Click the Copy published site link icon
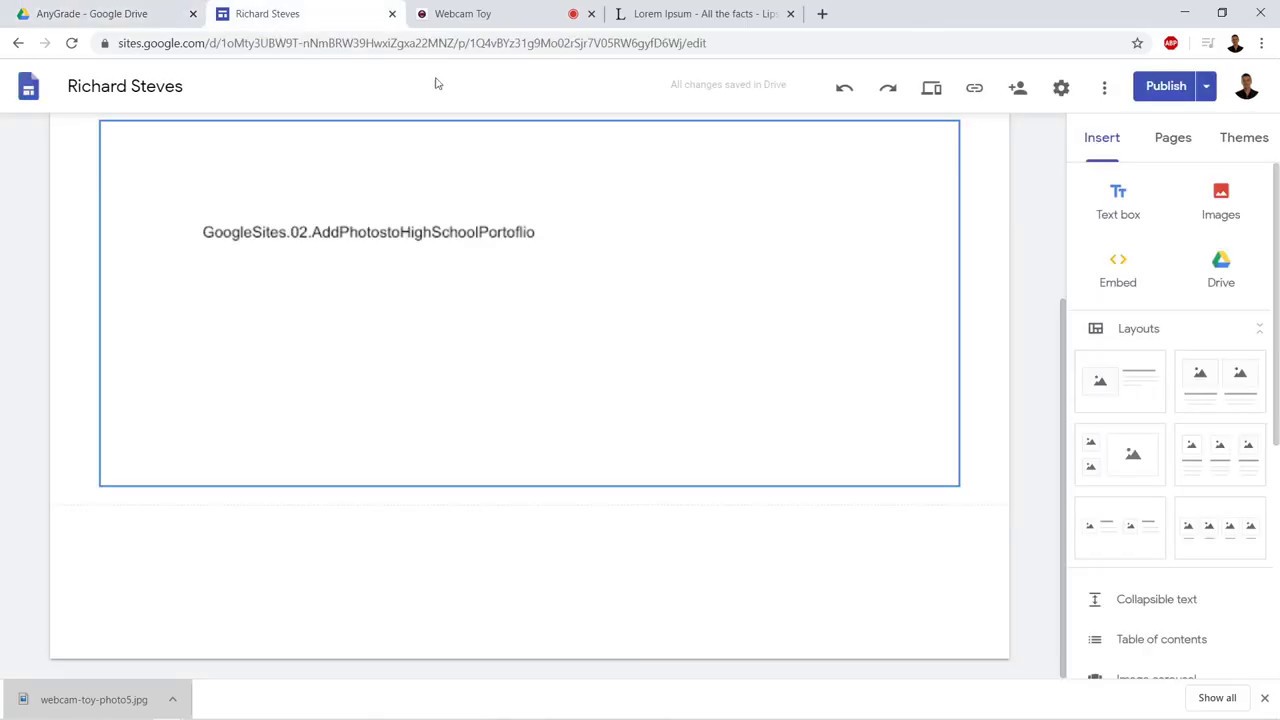The width and height of the screenshot is (1280, 720). pos(974,87)
